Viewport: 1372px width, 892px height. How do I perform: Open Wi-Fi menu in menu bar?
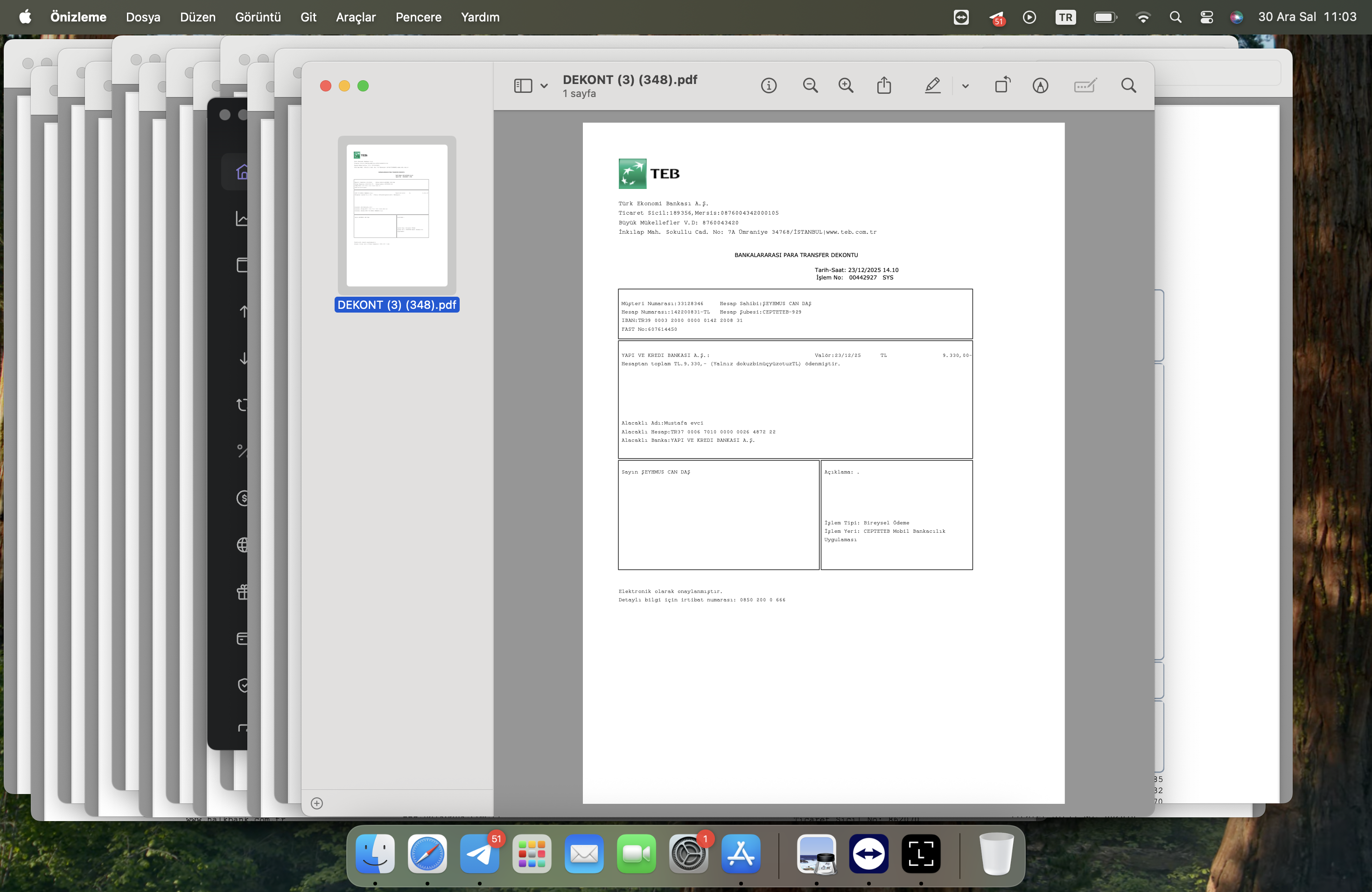(x=1142, y=17)
